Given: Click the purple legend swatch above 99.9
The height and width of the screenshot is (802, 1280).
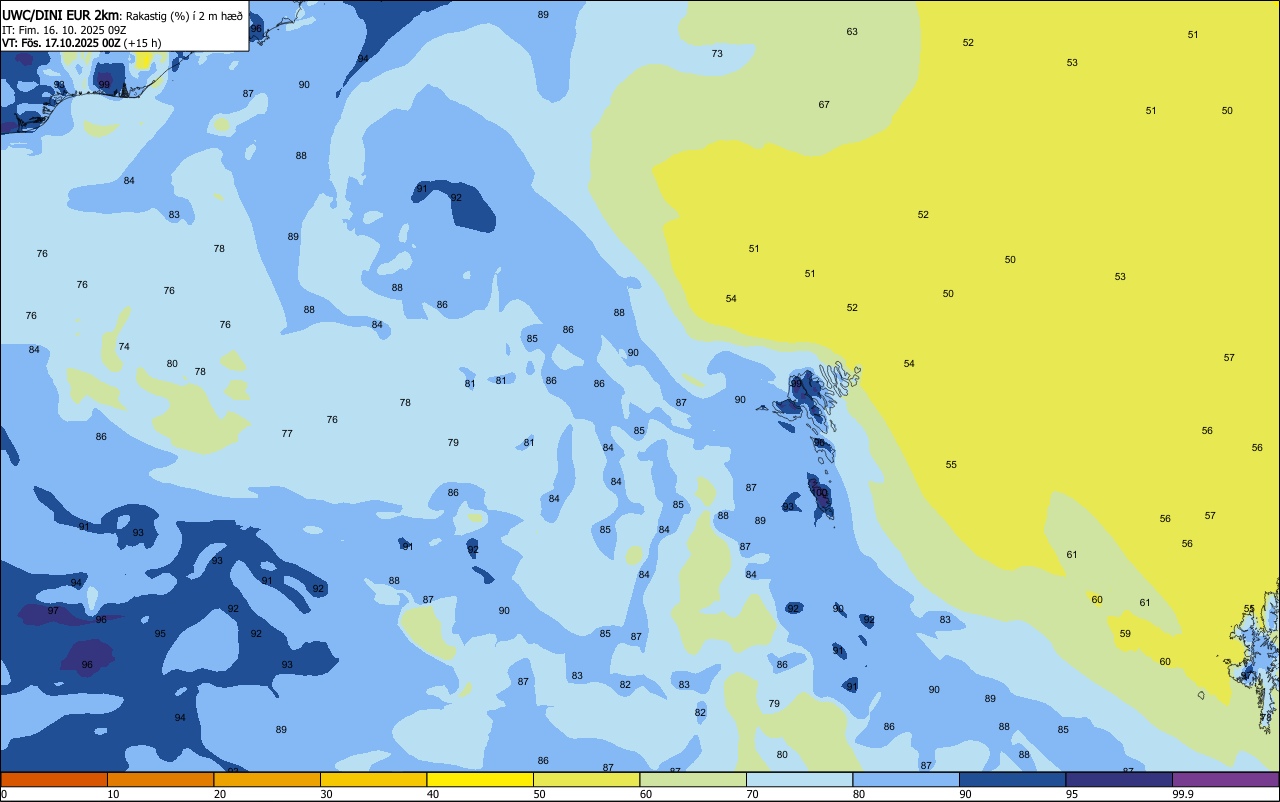Looking at the screenshot, I should (x=1225, y=779).
